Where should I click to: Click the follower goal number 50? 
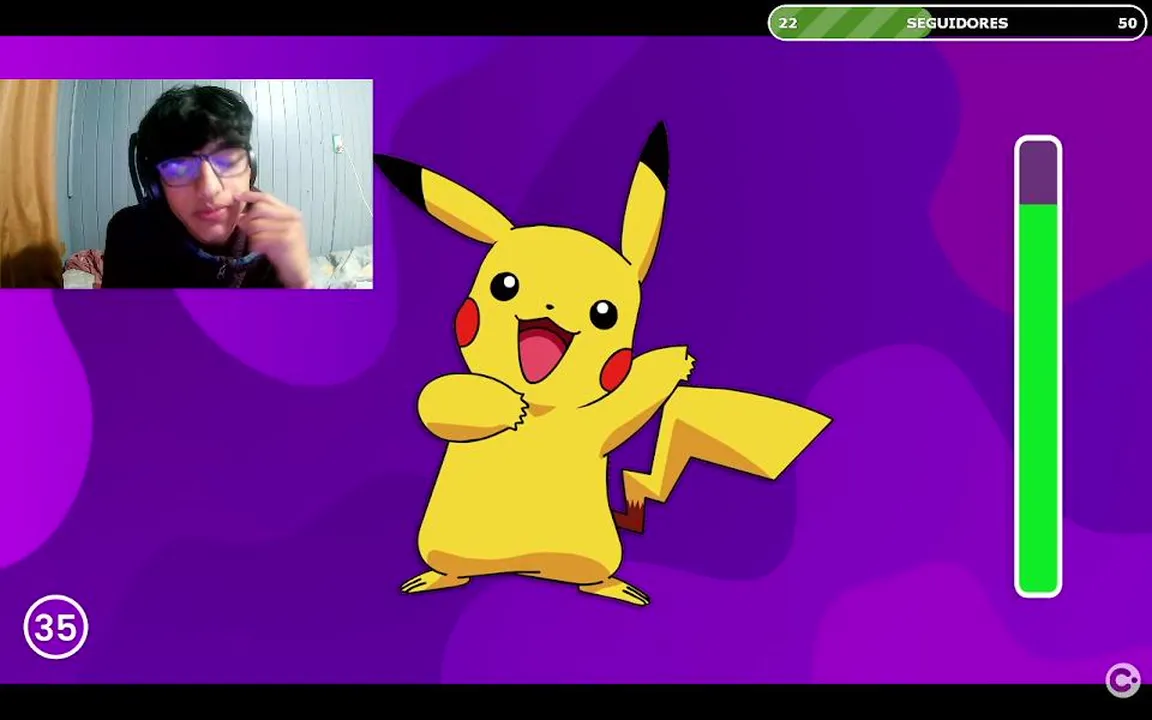click(x=1127, y=23)
